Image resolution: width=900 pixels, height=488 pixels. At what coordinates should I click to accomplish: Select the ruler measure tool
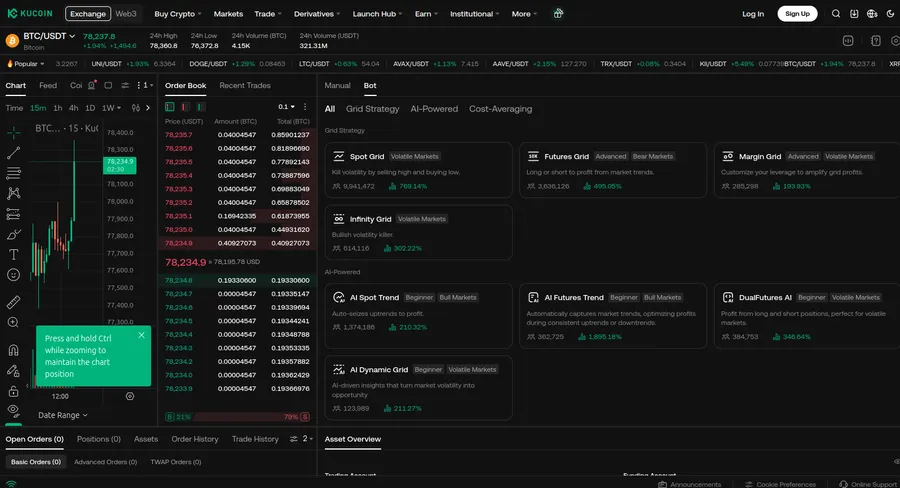[13, 302]
